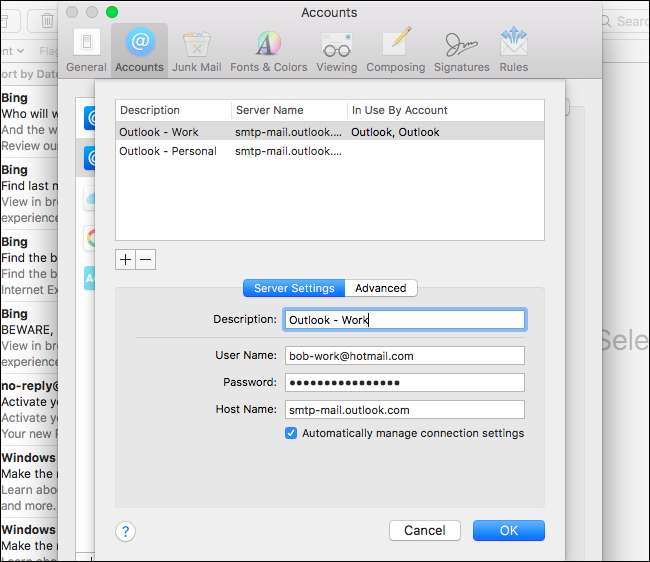
Task: Remove selected server with minus button
Action: coord(145,260)
